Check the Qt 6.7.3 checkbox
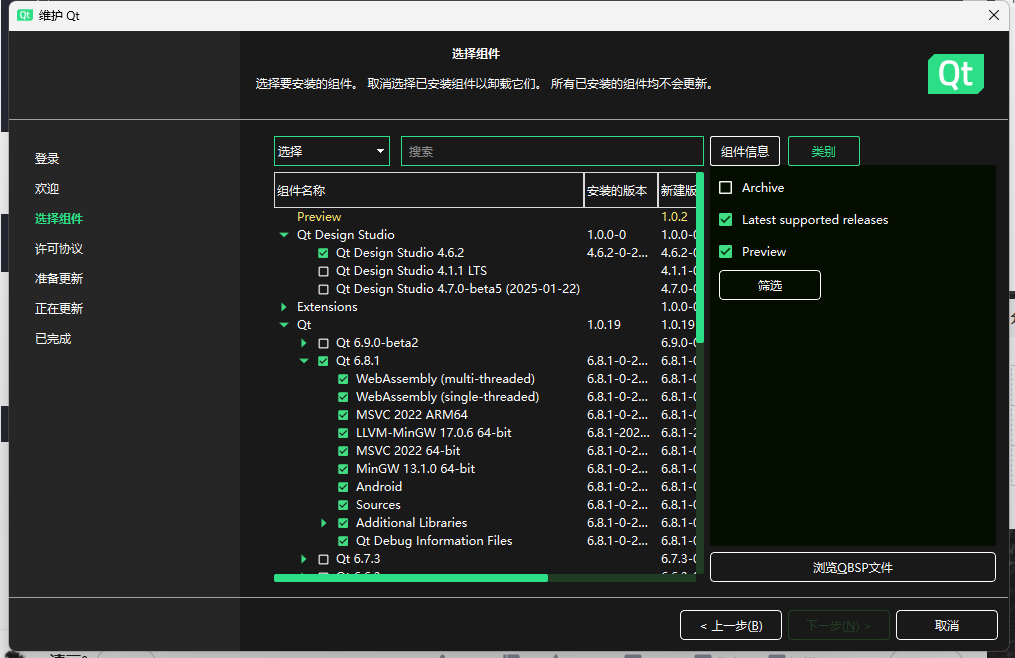 (x=323, y=560)
